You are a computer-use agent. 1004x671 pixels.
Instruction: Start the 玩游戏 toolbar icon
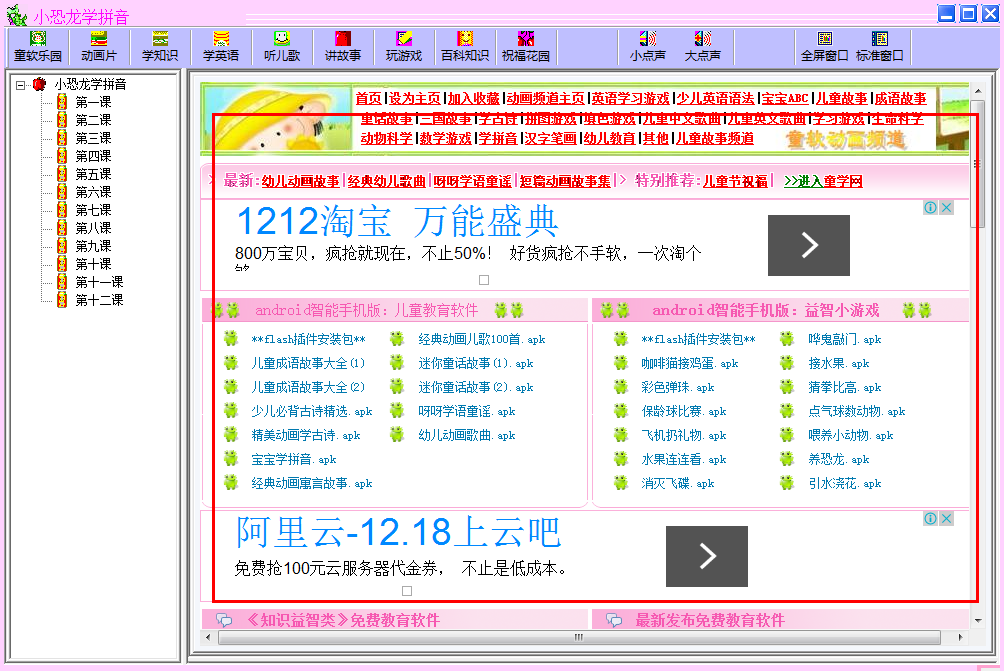tap(404, 47)
